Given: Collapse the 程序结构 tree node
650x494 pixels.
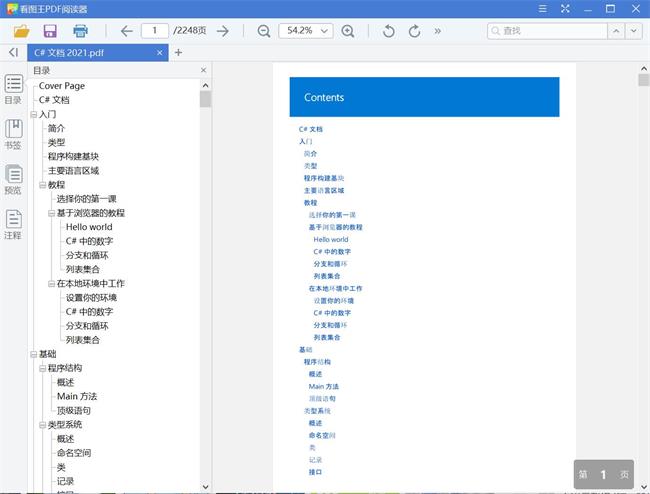Looking at the screenshot, I should pyautogui.click(x=43, y=368).
